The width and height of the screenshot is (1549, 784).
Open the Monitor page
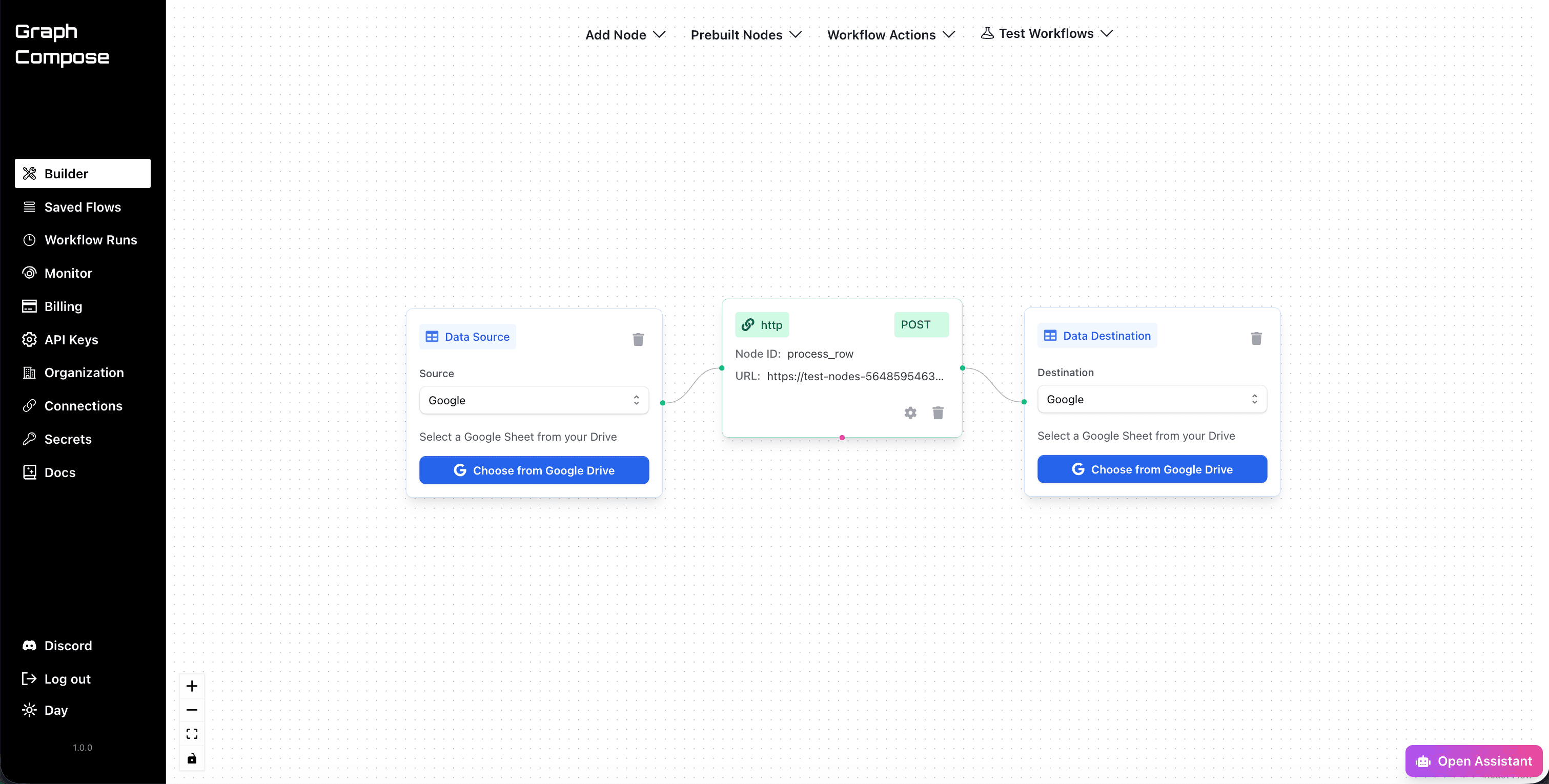point(68,273)
